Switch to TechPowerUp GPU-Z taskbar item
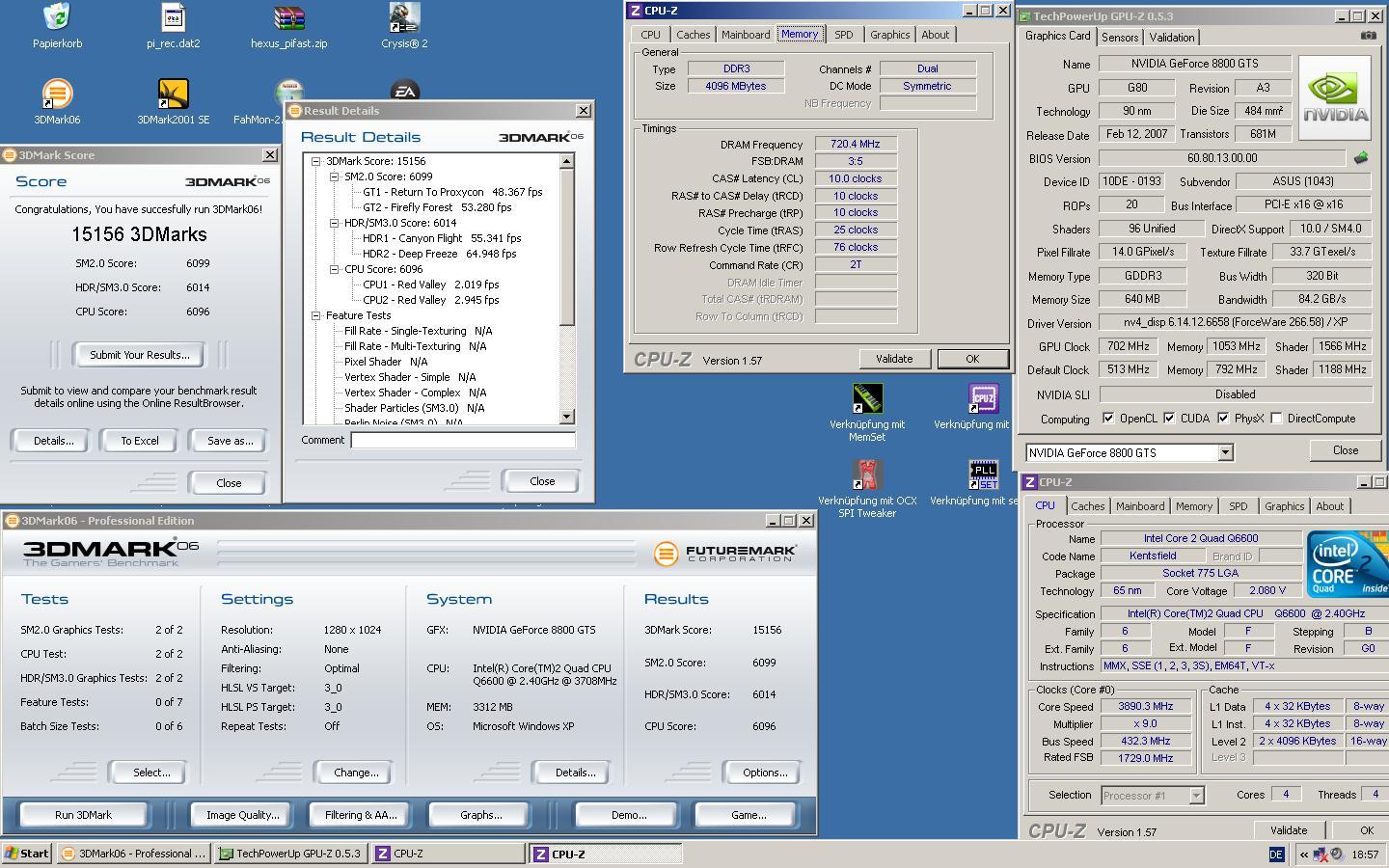Image resolution: width=1389 pixels, height=868 pixels. point(290,854)
